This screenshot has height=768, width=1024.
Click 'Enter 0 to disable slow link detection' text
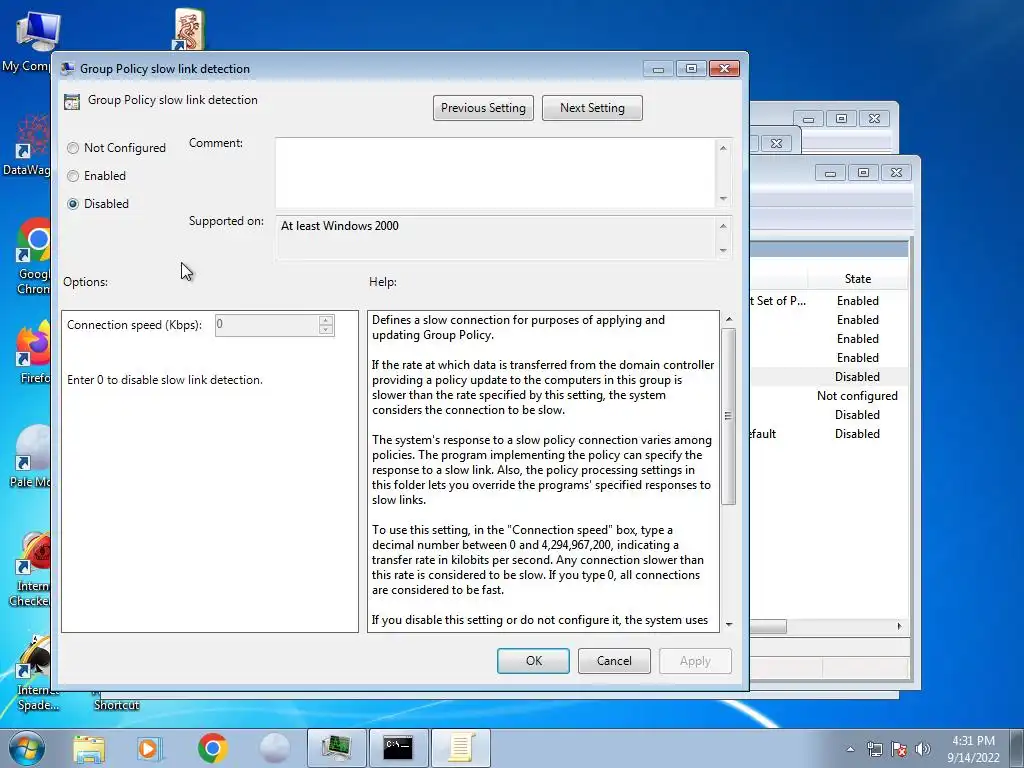(165, 380)
